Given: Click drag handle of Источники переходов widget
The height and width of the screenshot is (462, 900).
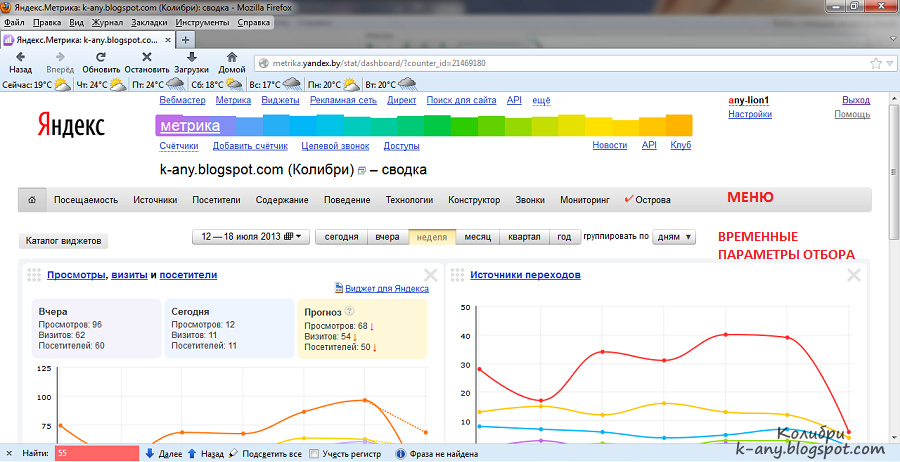Looking at the screenshot, I should tap(457, 275).
